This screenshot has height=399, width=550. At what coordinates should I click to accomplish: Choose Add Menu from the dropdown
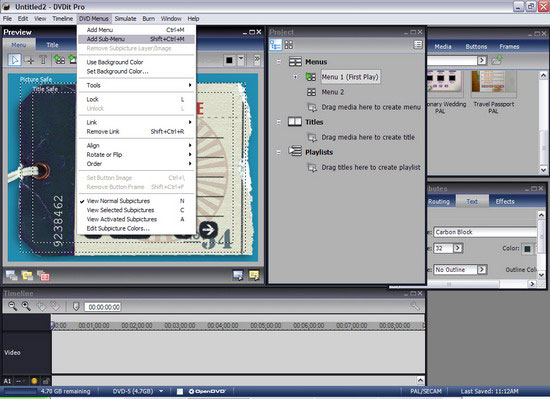[136, 30]
